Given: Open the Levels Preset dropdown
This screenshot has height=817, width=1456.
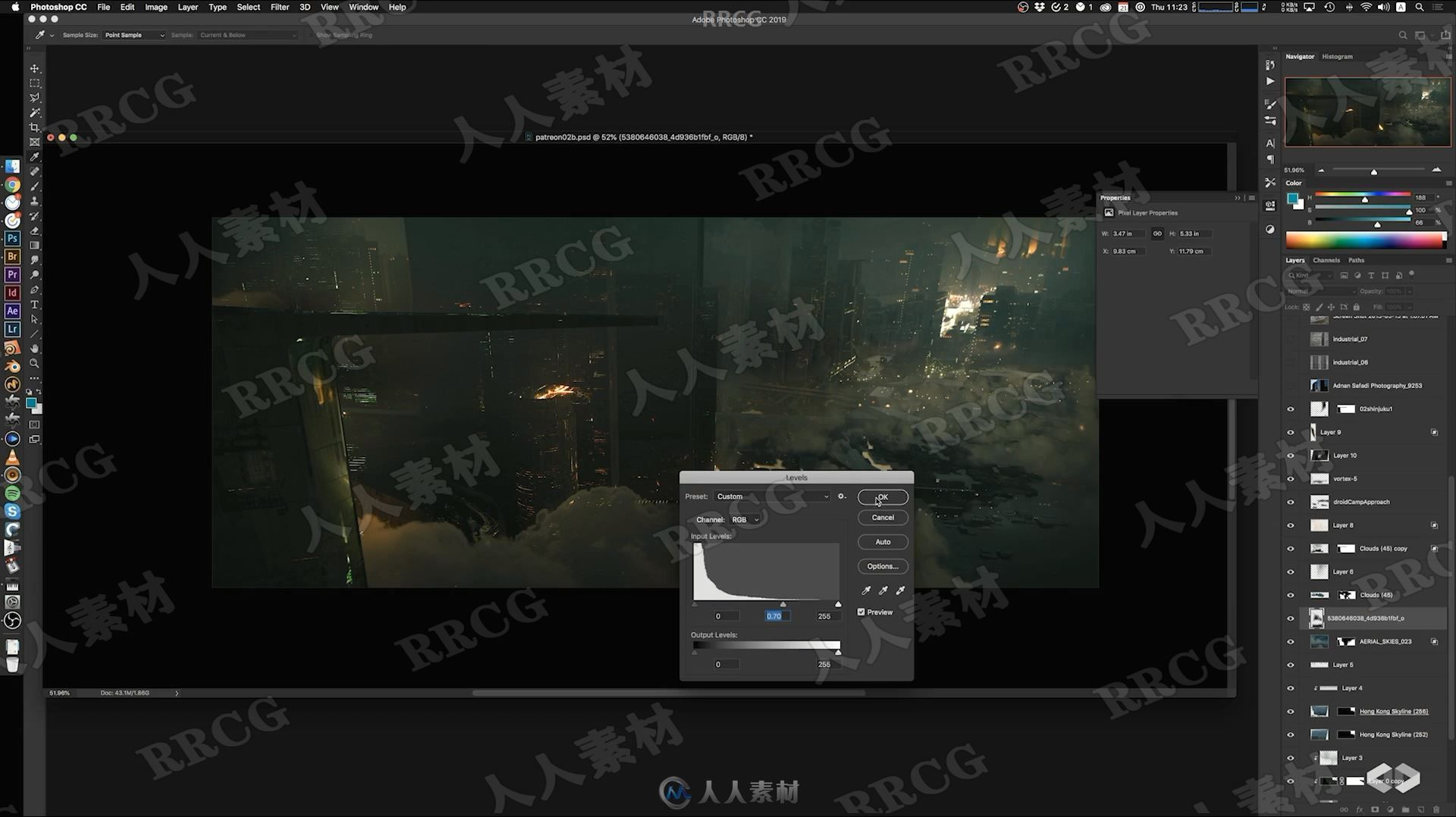Looking at the screenshot, I should 772,496.
